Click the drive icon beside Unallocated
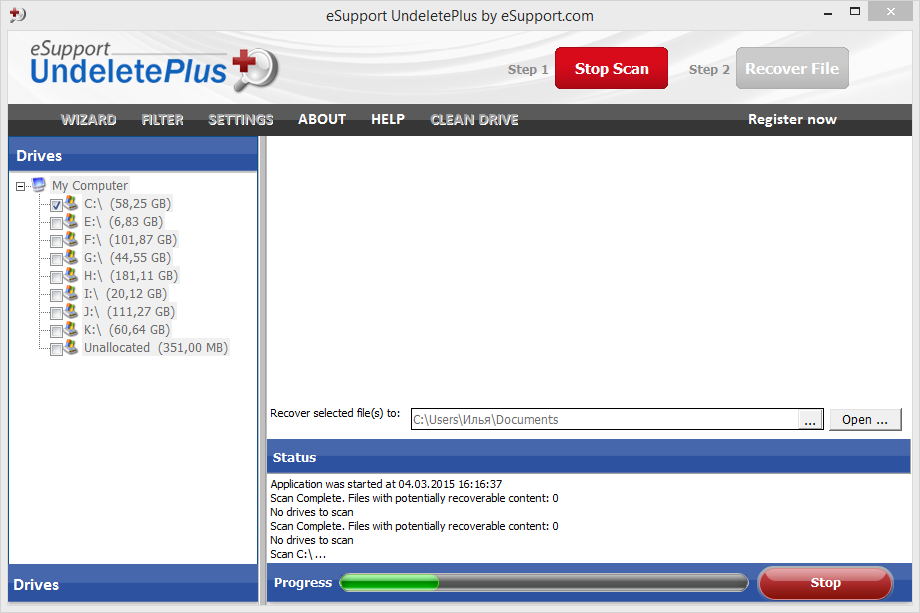 point(72,347)
